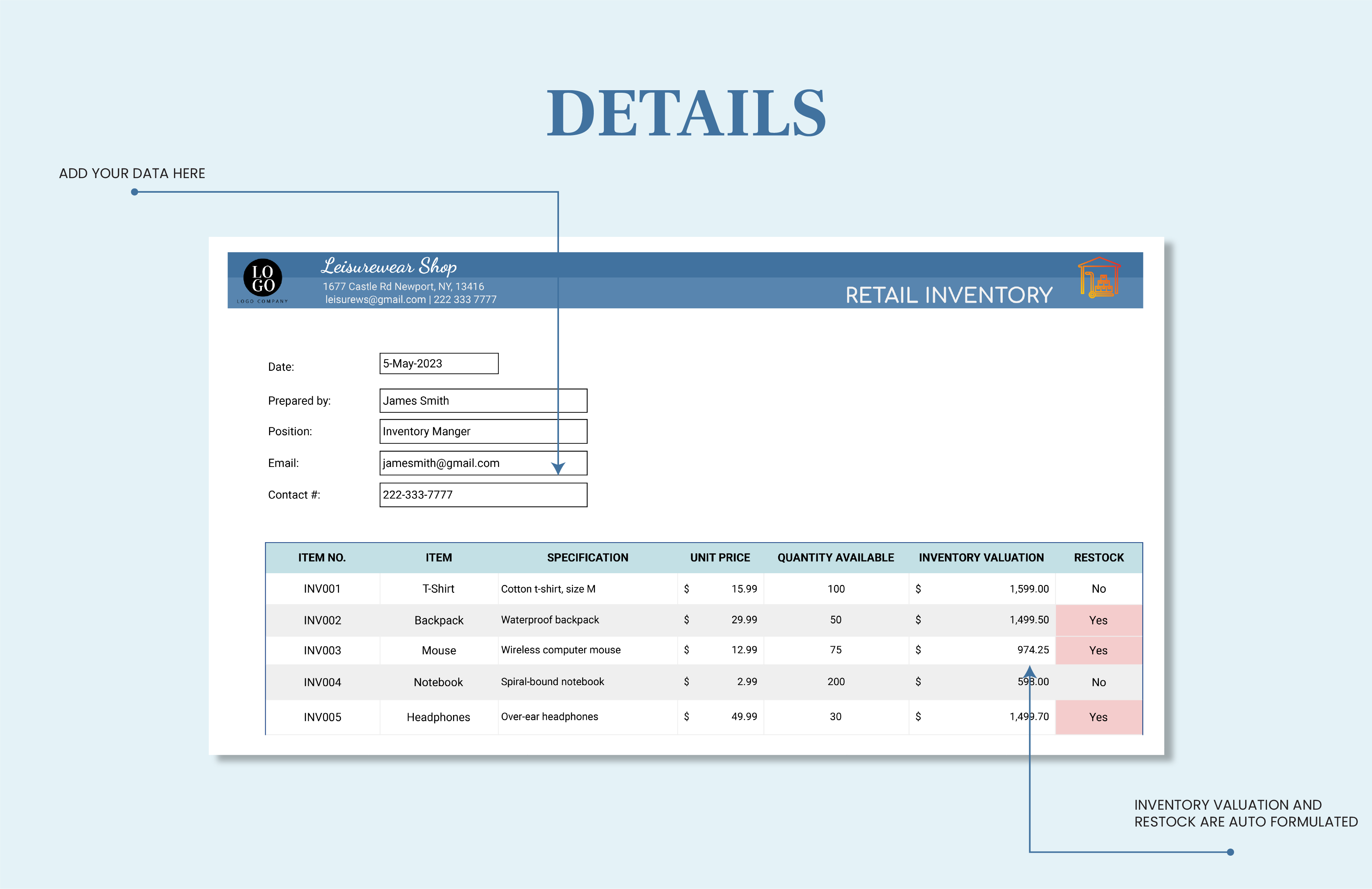This screenshot has height=889, width=1372.
Task: Select the Waterproof backpack specification cell
Action: (x=587, y=620)
